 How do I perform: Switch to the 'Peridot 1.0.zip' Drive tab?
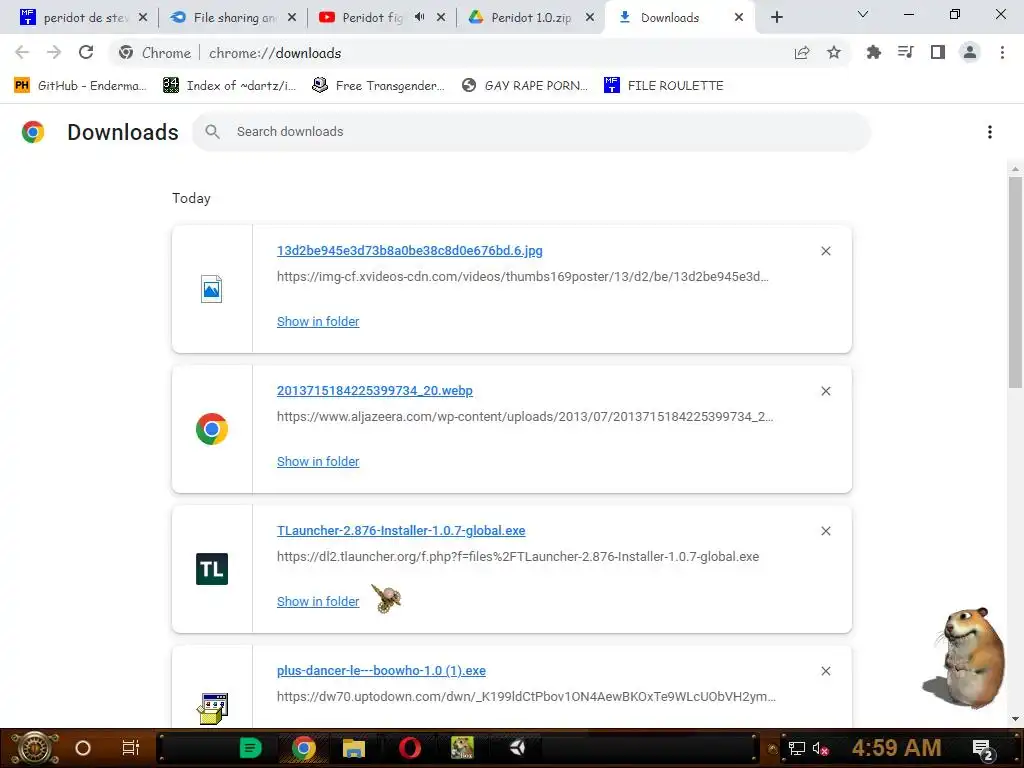530,18
